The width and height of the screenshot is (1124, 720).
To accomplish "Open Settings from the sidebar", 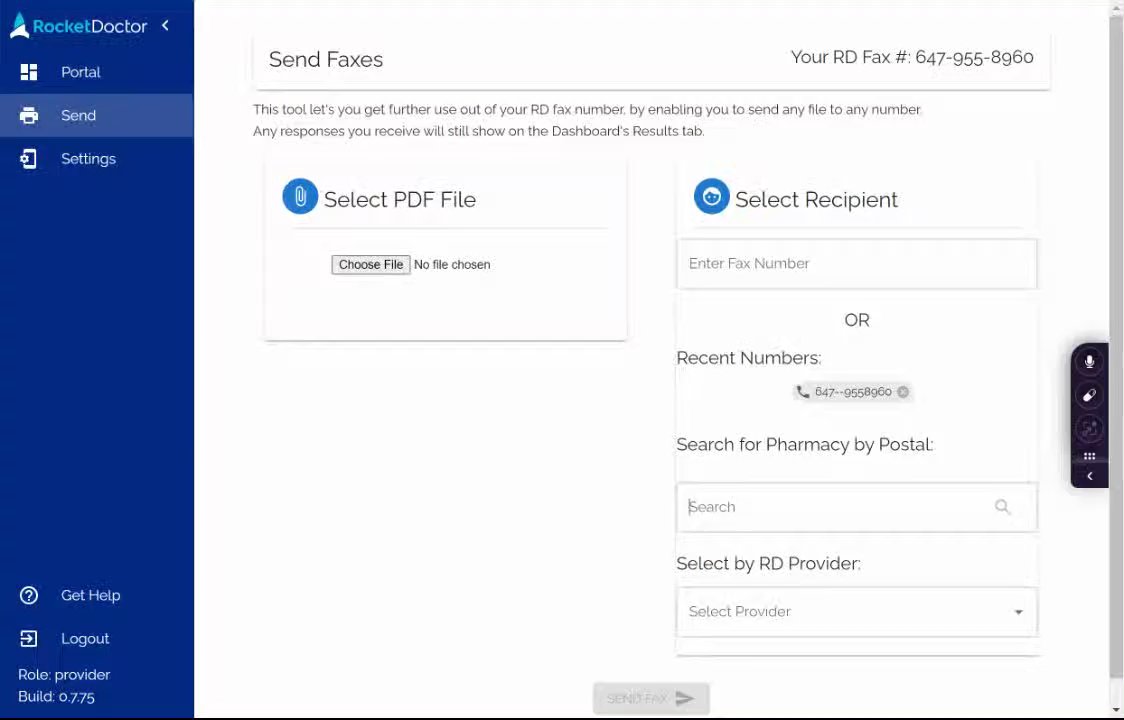I will 88,159.
